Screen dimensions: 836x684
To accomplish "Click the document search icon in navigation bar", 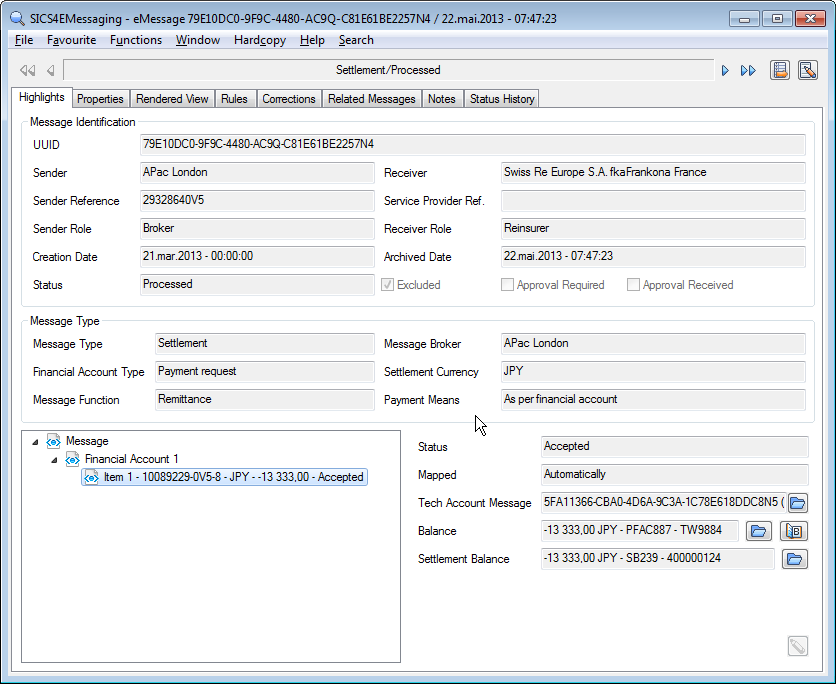I will click(807, 70).
